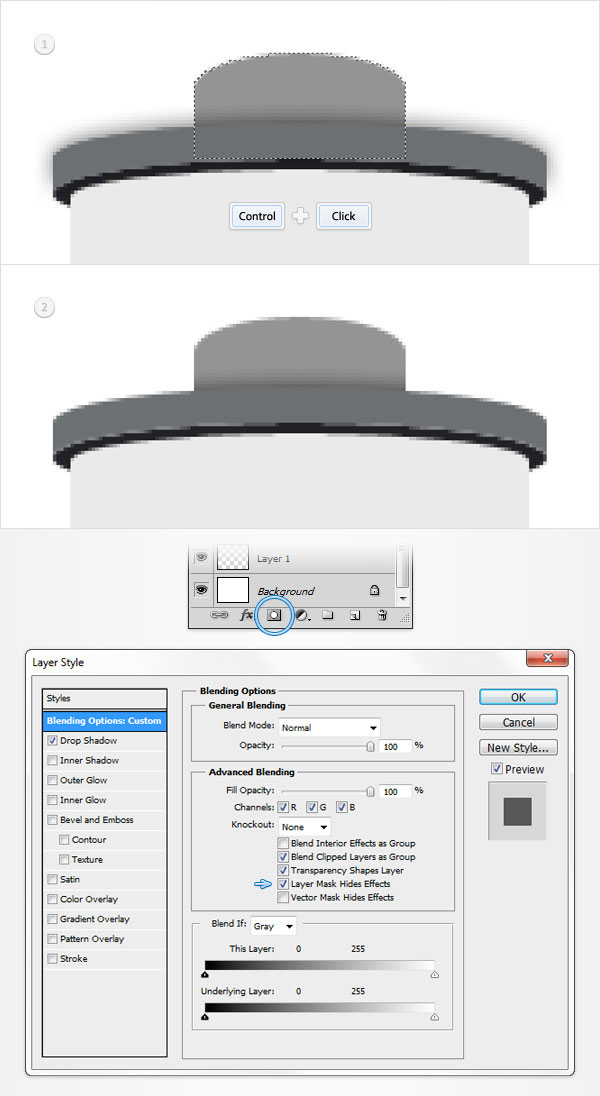Hide the Background layer eye icon
This screenshot has width=600, height=1096.
coord(201,590)
